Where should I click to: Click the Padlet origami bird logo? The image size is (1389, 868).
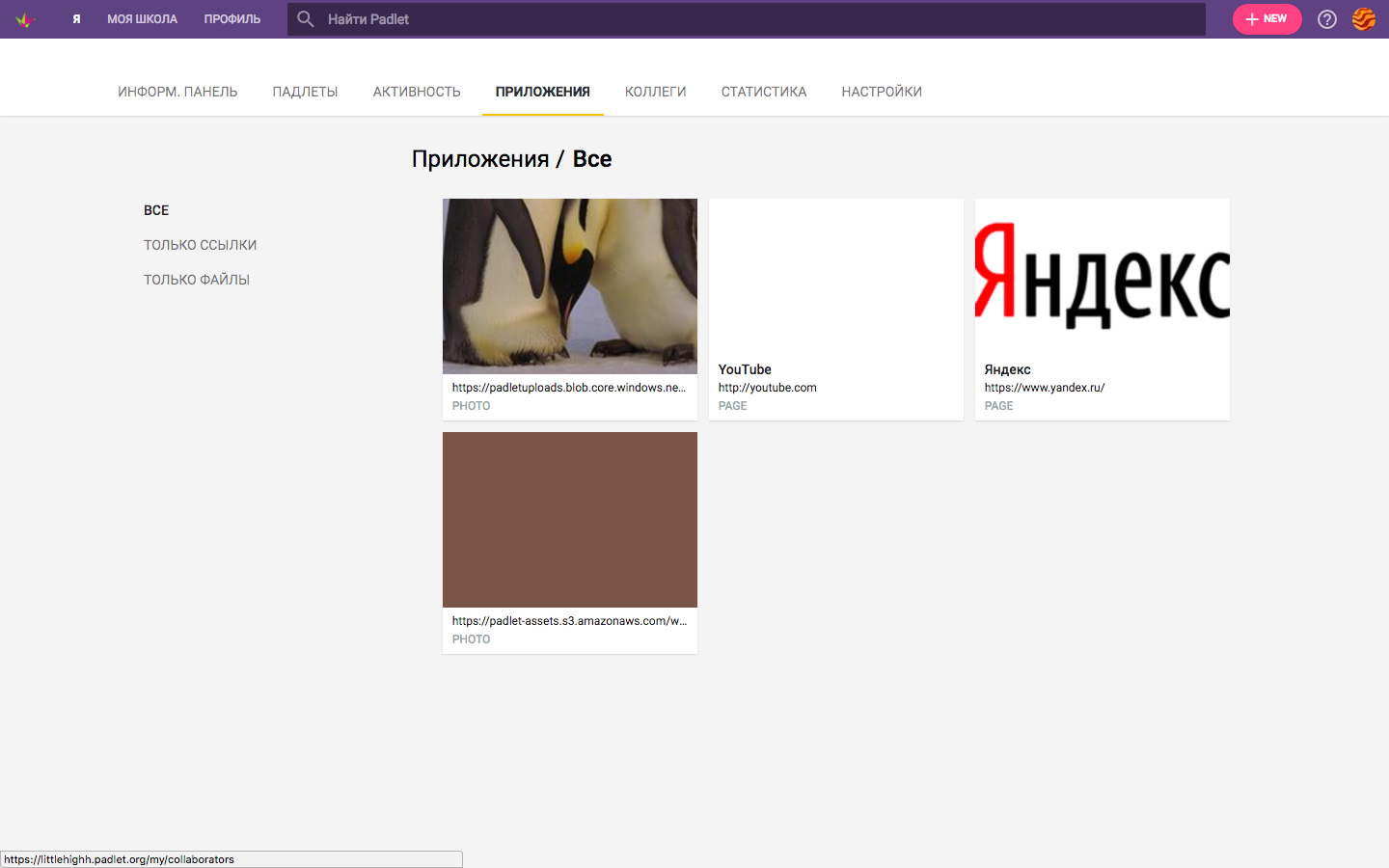coord(24,18)
